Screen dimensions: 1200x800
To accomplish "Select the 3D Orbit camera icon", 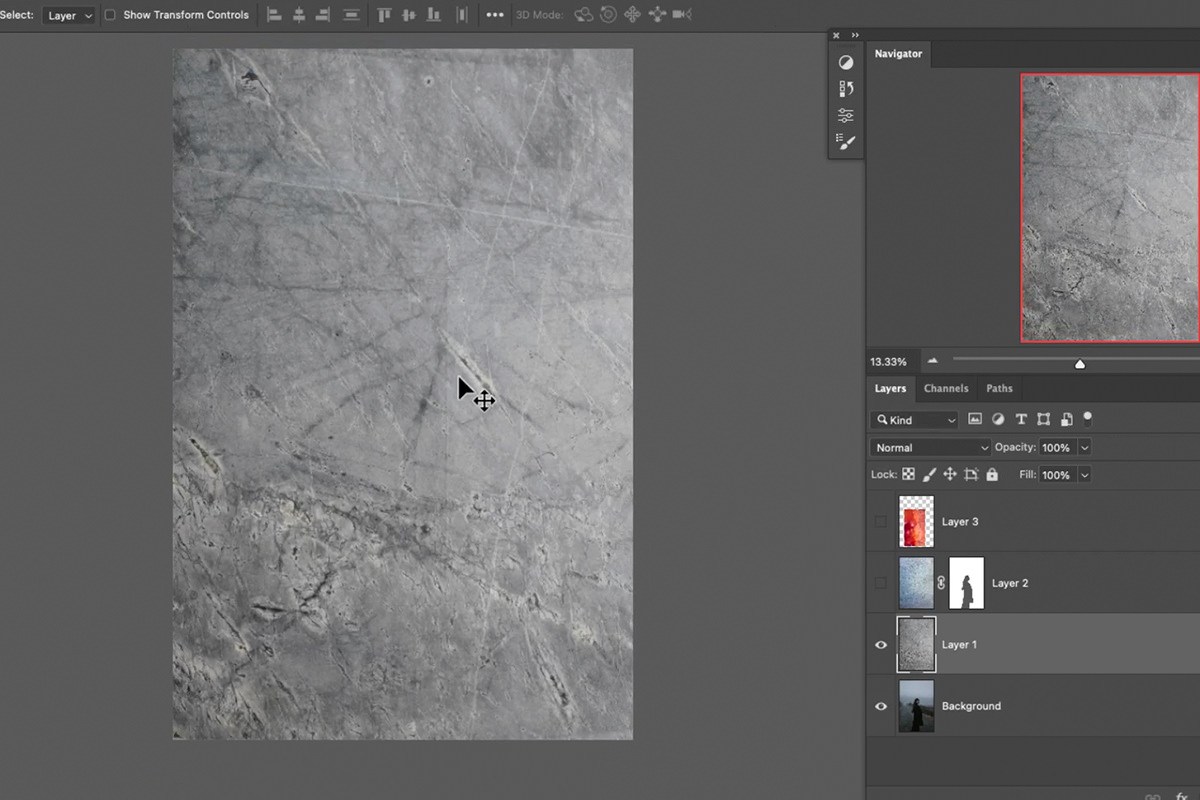I will pyautogui.click(x=584, y=15).
